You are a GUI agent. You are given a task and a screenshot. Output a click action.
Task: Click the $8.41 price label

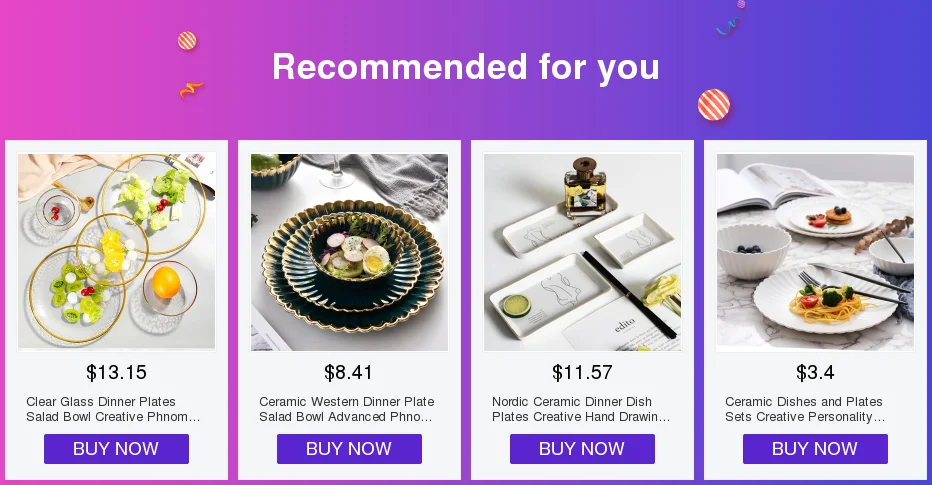348,373
